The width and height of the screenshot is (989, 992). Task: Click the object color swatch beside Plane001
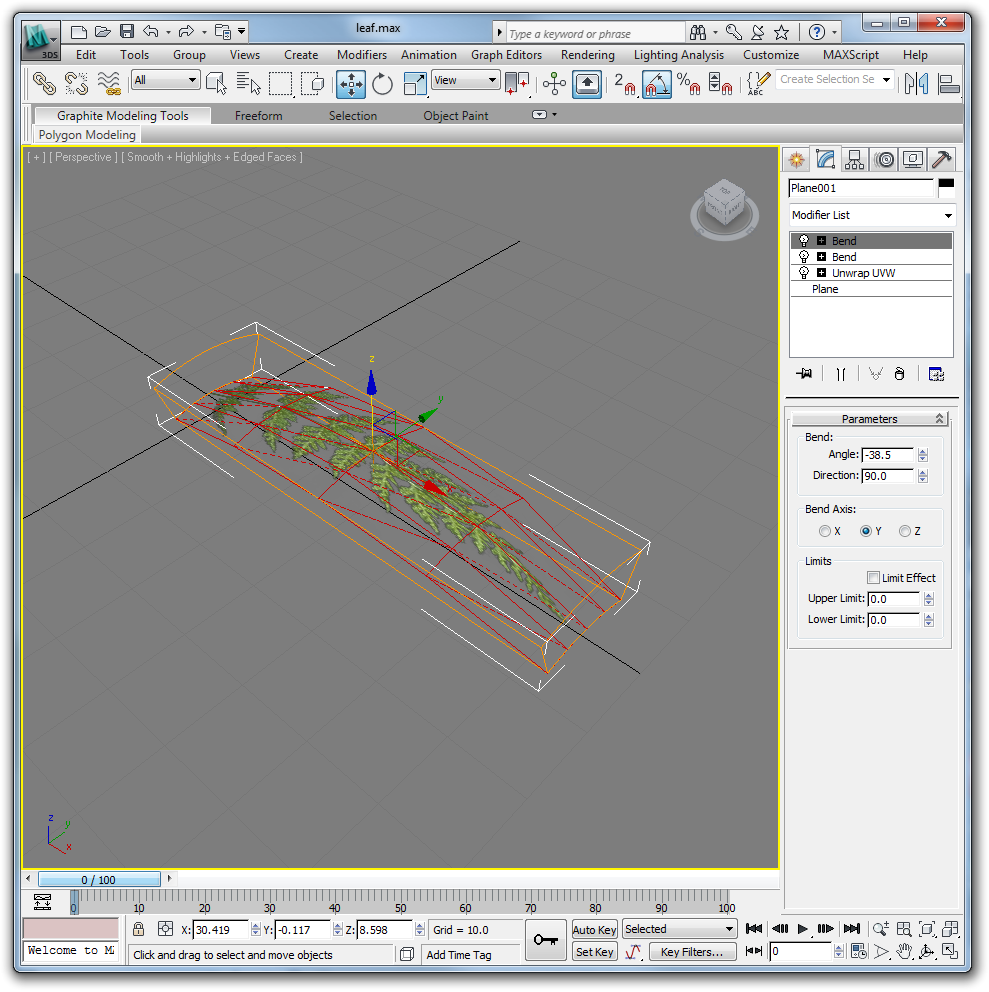[945, 187]
